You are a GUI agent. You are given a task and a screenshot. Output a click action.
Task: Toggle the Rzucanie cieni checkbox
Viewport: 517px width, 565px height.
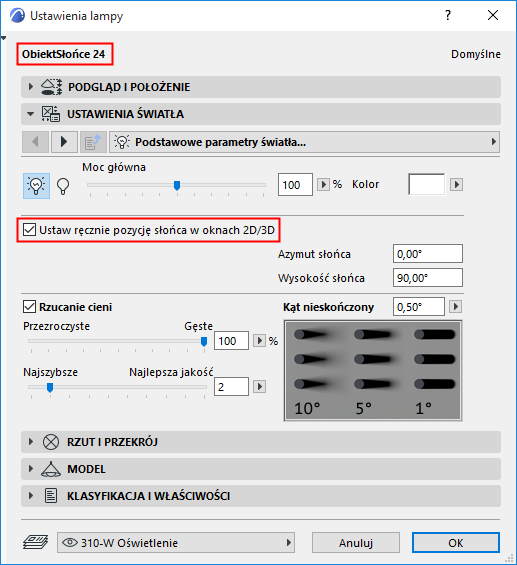point(29,307)
